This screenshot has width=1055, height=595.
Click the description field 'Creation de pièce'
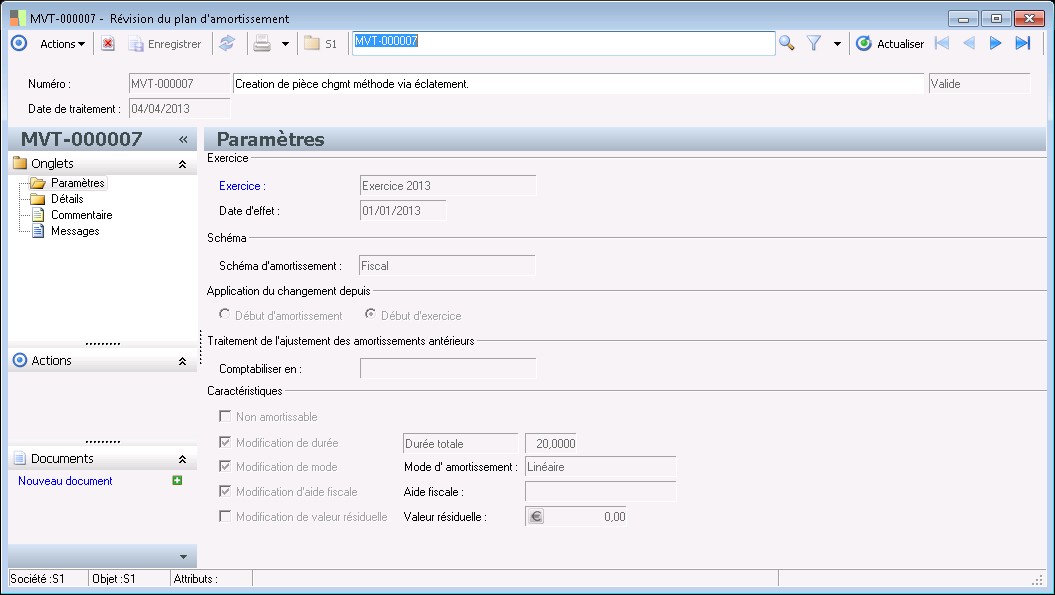(x=578, y=83)
